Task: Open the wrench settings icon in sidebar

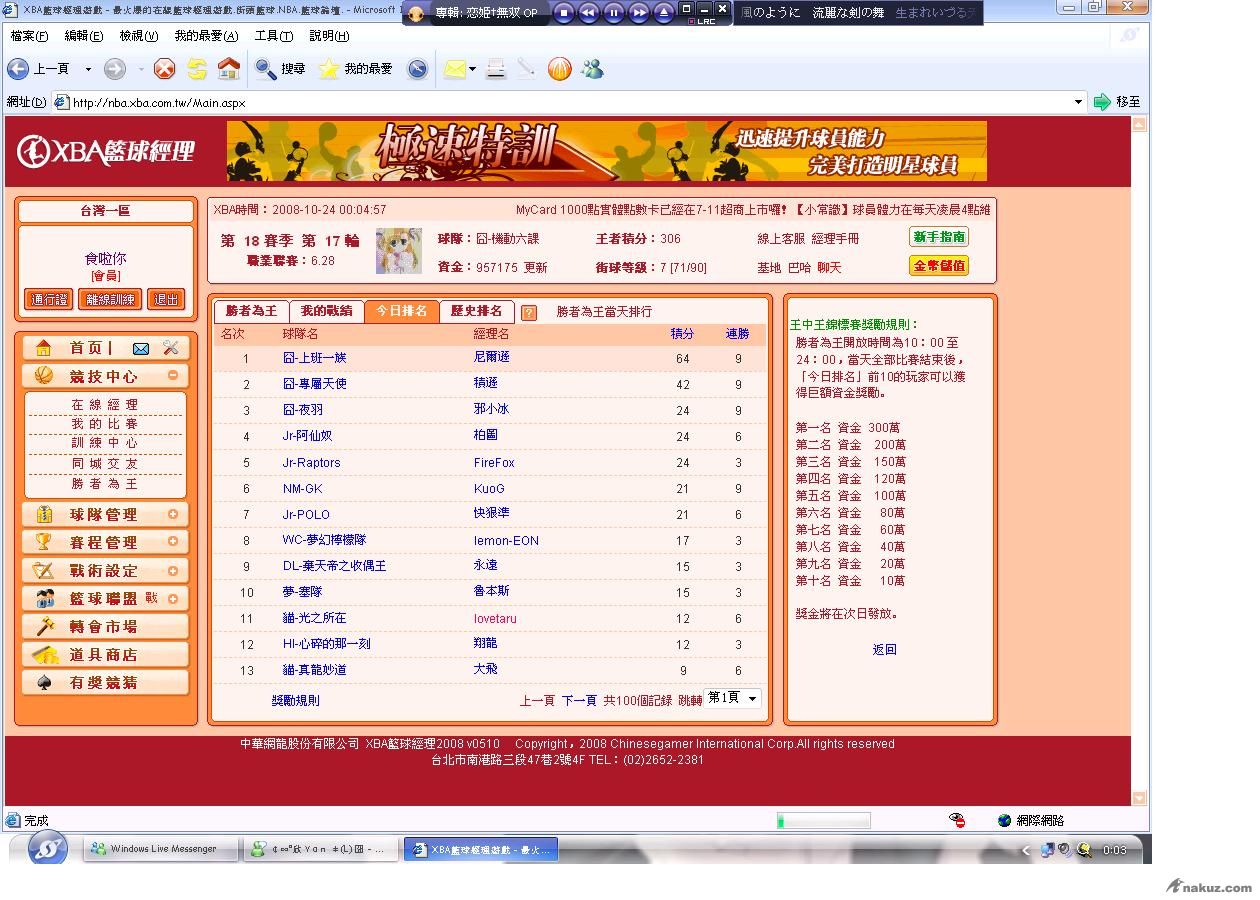Action: coord(170,348)
